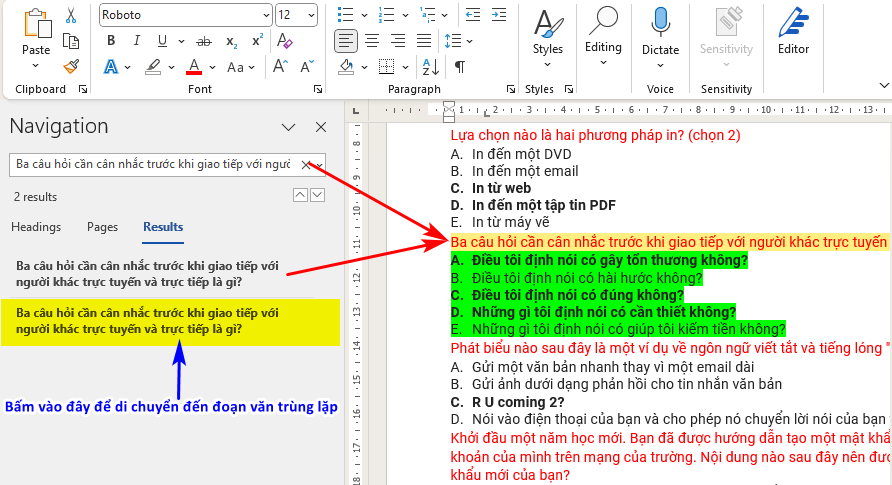892x485 pixels.
Task: Open Styles pane launcher
Action: coord(568,89)
